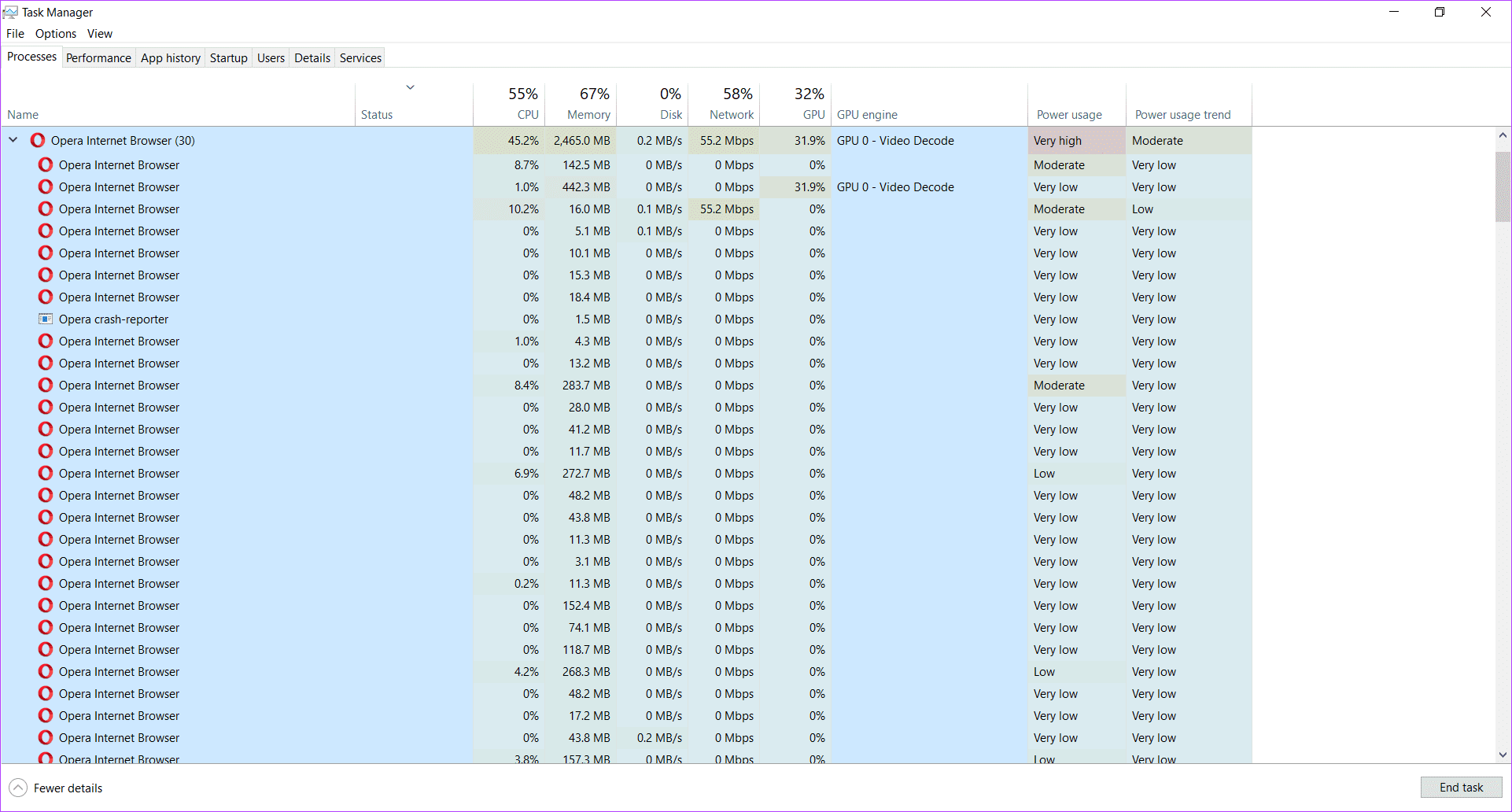Click the Fewer details arrow icon
The width and height of the screenshot is (1512, 812).
18,788
